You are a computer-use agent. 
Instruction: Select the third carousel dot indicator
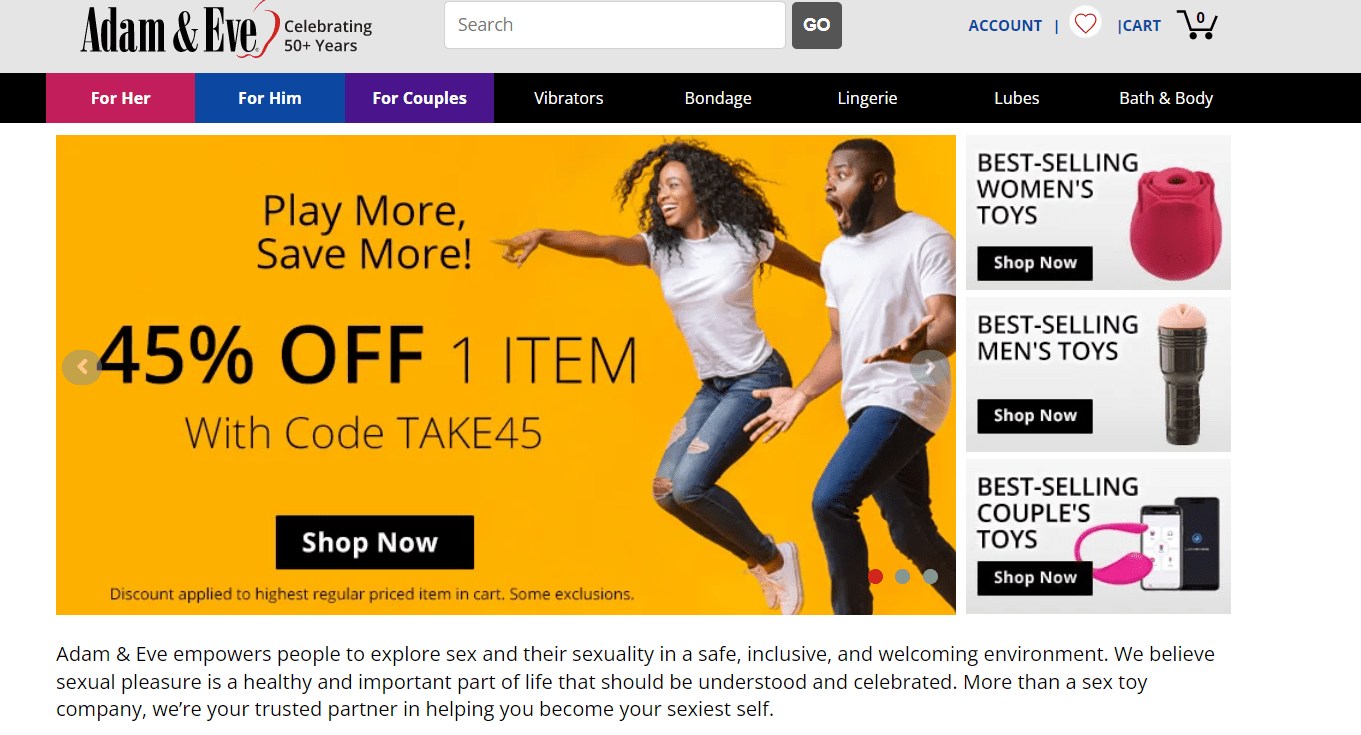pyautogui.click(x=931, y=576)
